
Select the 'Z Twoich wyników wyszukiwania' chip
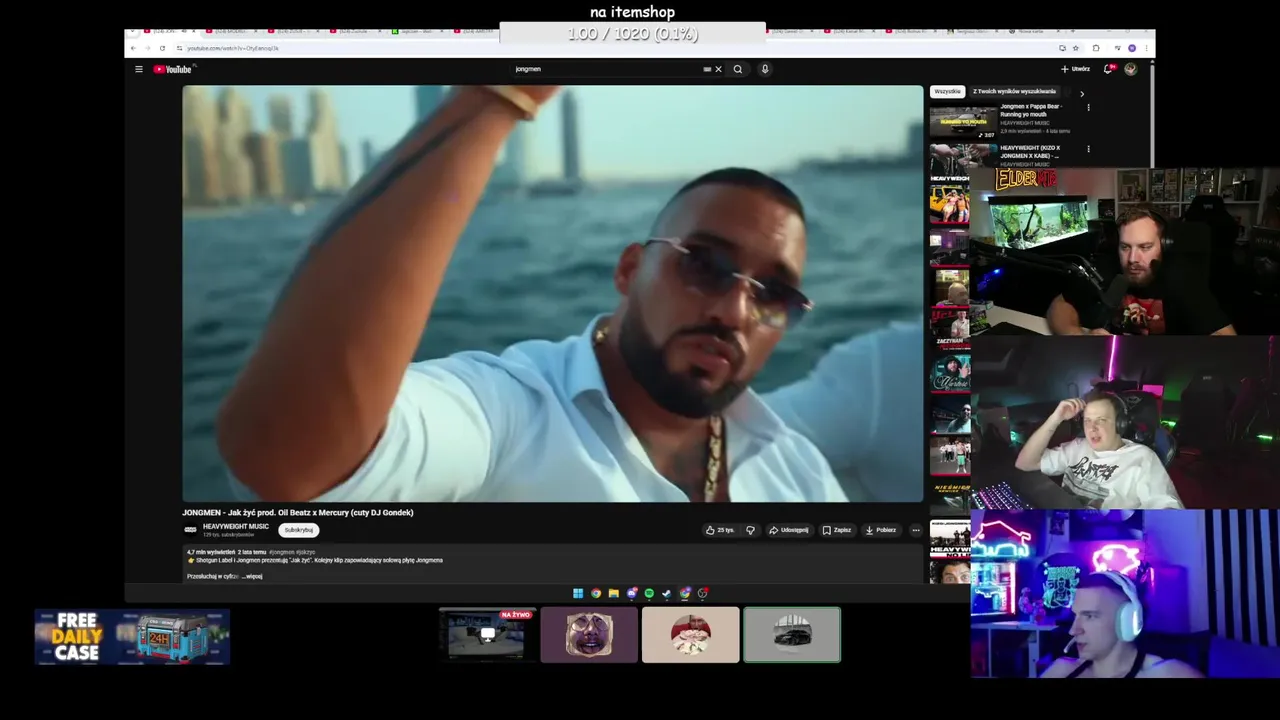pyautogui.click(x=1014, y=91)
